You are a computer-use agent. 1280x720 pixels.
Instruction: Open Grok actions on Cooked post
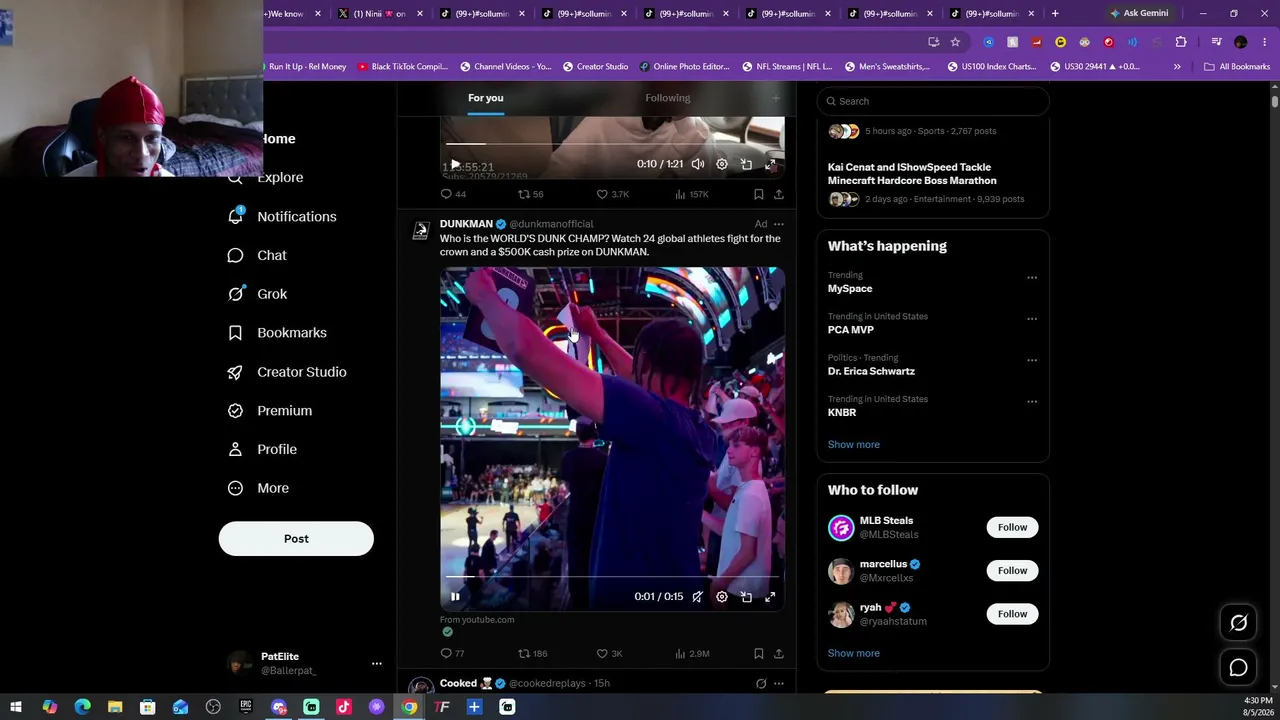click(x=761, y=684)
